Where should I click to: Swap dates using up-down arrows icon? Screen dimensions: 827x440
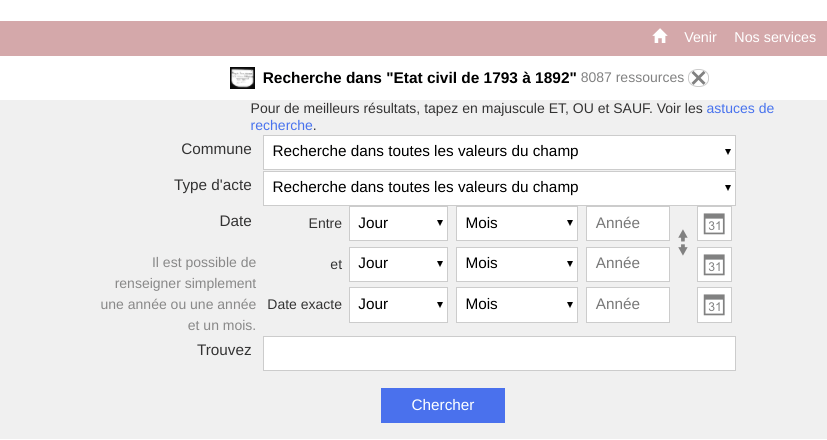pyautogui.click(x=683, y=243)
